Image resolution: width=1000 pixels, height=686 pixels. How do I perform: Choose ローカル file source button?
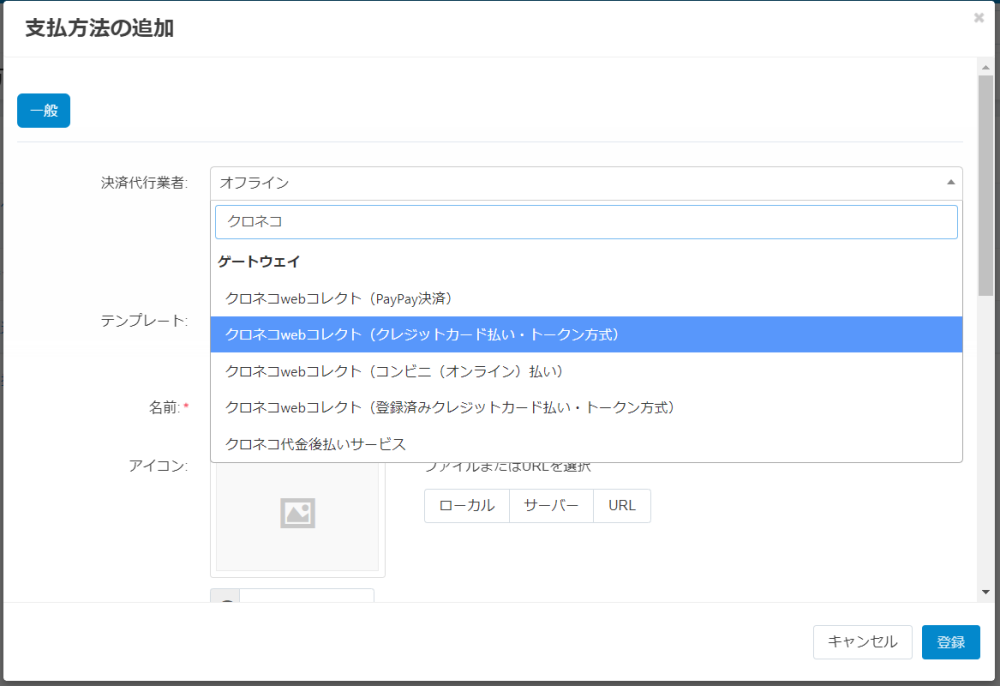click(467, 506)
